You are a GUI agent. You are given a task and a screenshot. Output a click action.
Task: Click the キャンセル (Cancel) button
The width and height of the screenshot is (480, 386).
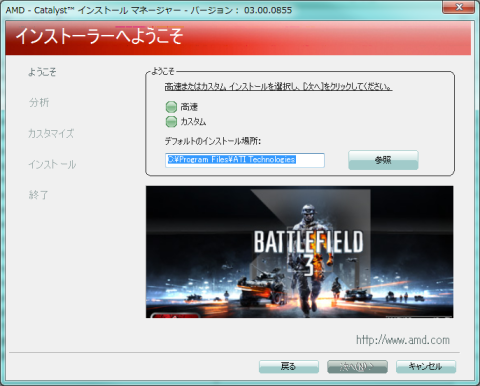[x=426, y=367]
